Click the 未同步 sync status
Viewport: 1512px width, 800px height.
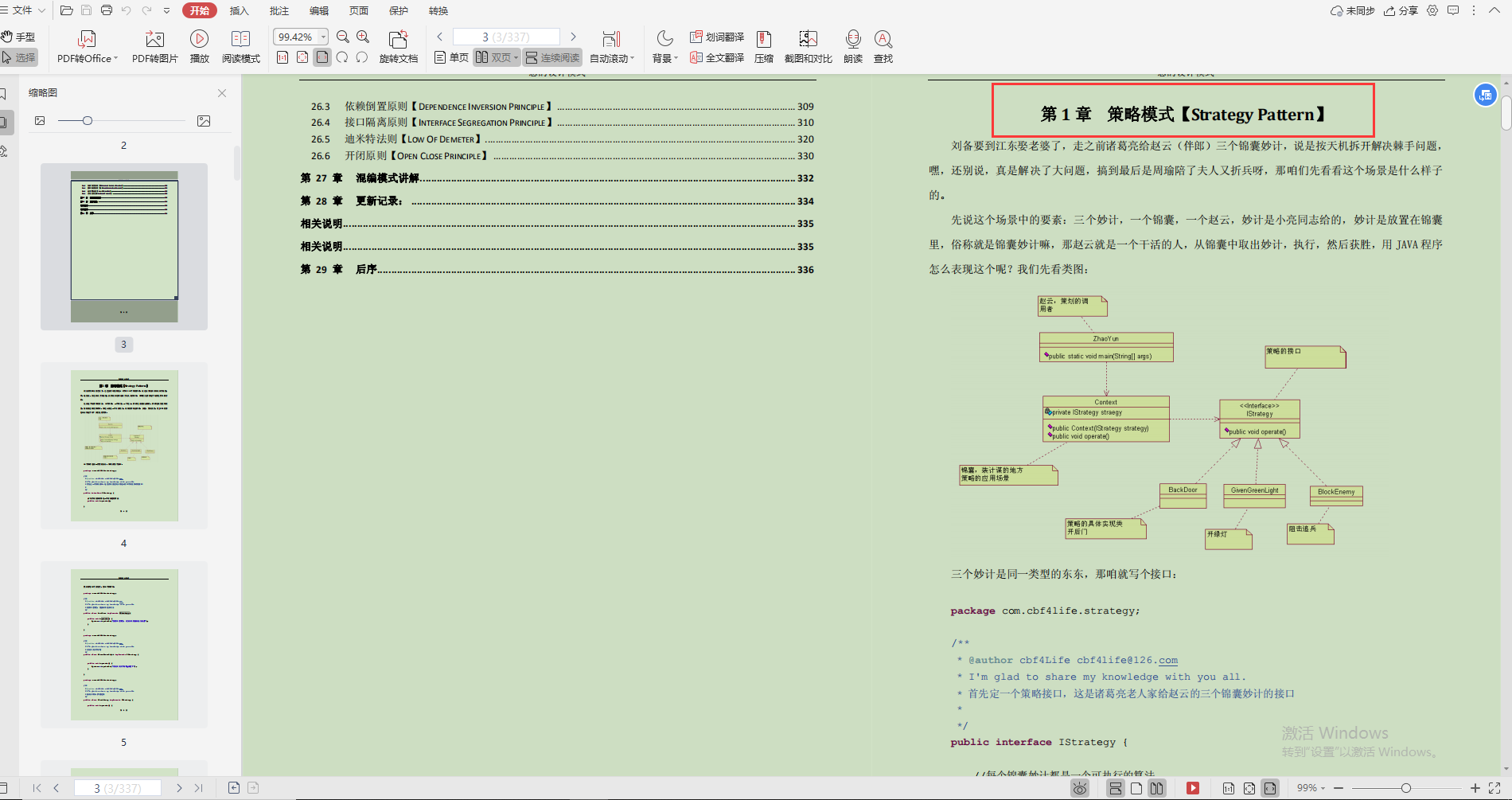click(x=1352, y=10)
